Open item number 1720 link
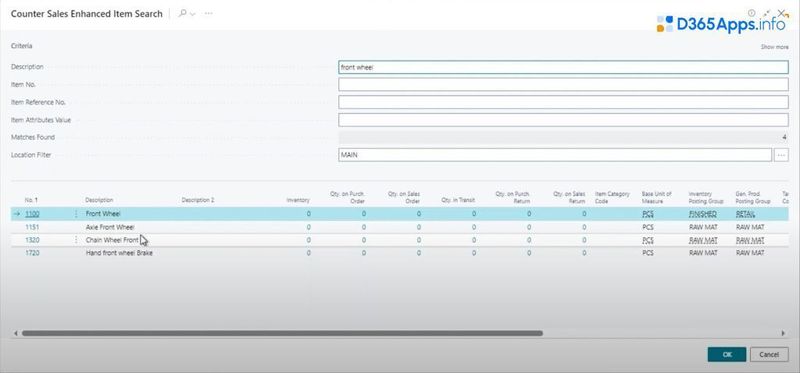800x373 pixels. 32,253
